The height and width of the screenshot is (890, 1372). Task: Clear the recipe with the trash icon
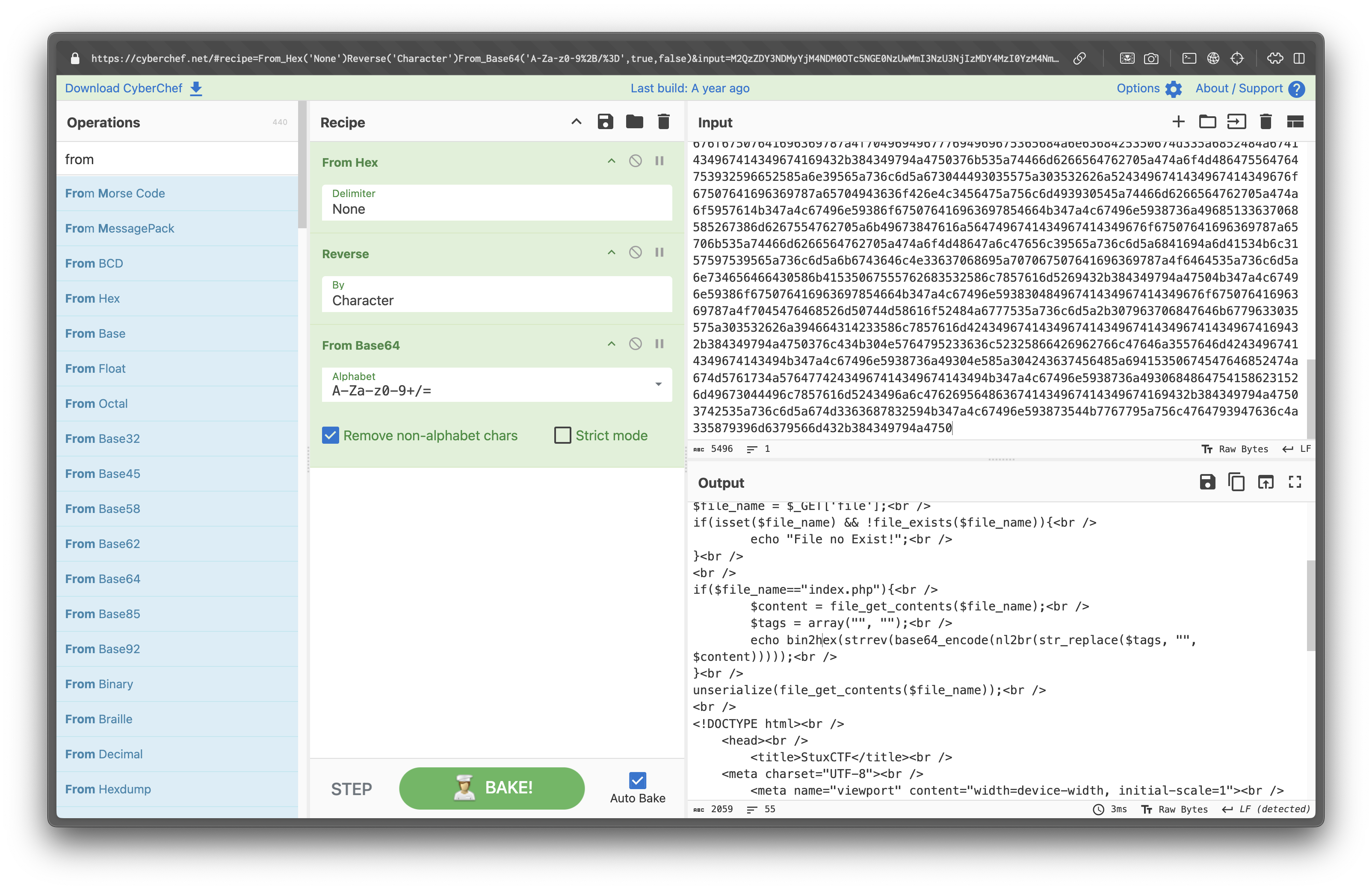663,121
